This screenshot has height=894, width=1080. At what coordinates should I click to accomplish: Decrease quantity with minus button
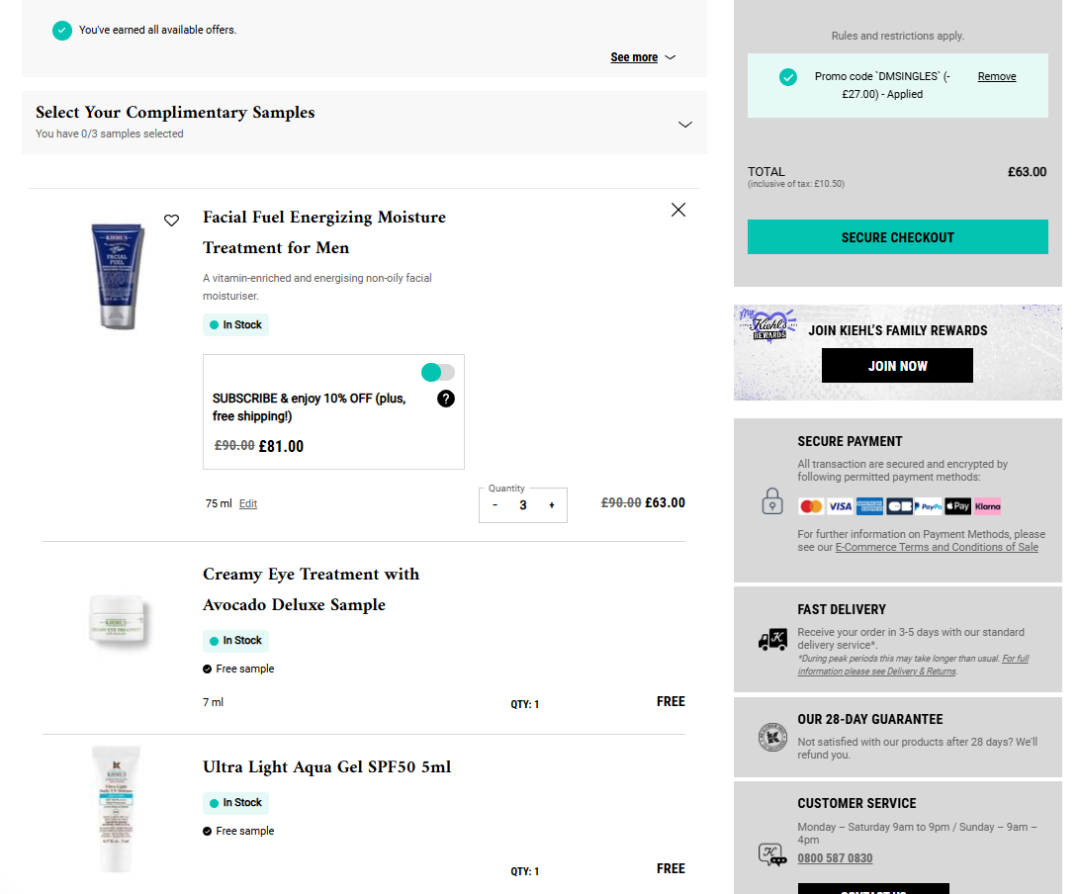[x=495, y=506]
